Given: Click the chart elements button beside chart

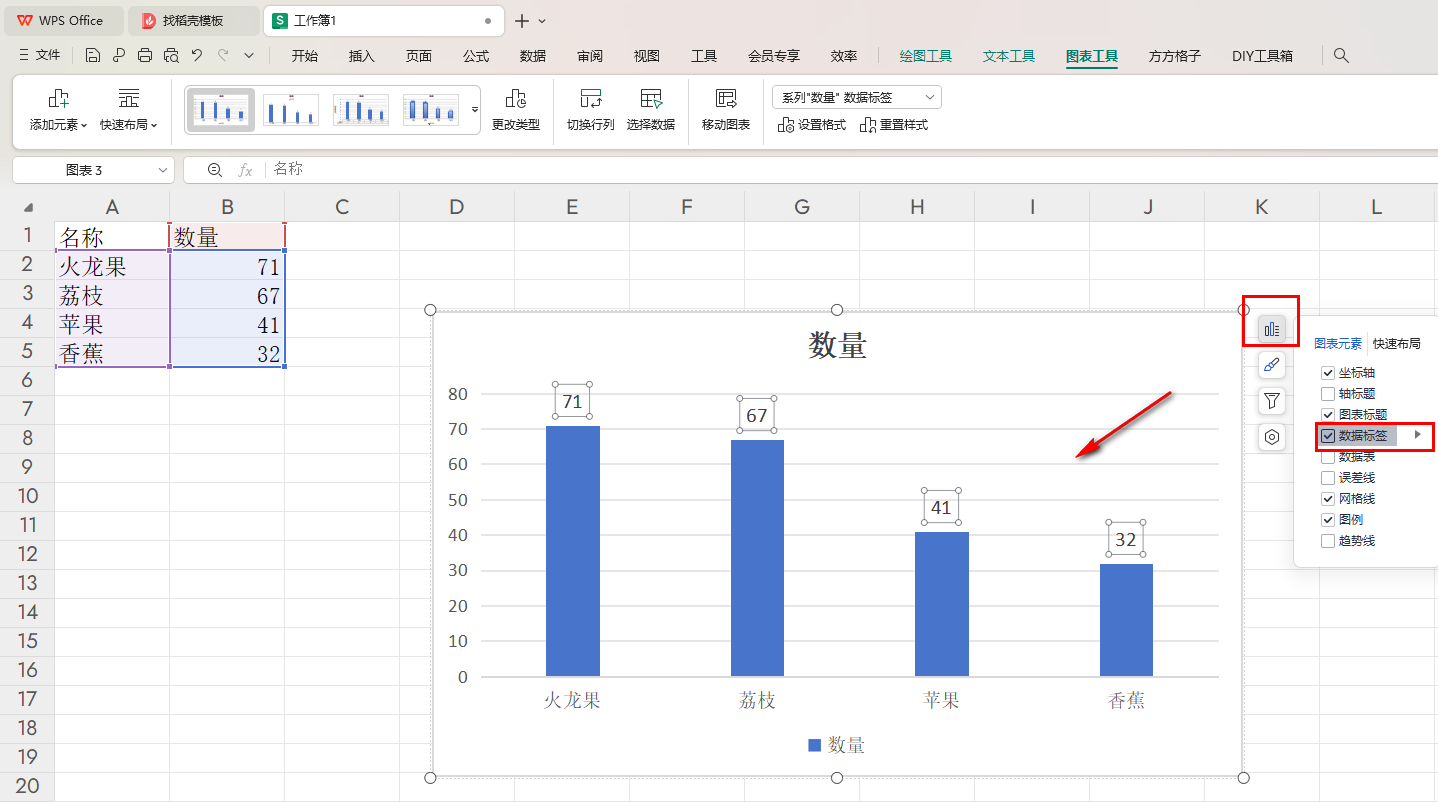Looking at the screenshot, I should pos(1272,329).
